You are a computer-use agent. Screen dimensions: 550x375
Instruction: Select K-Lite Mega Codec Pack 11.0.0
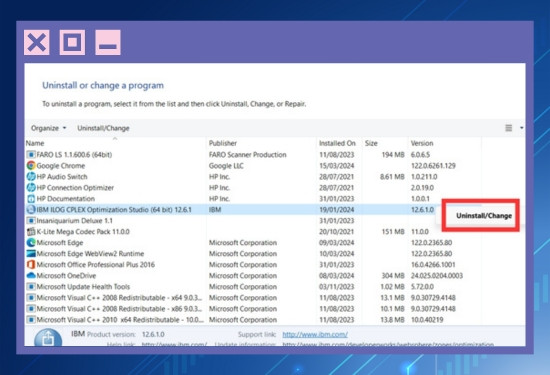(x=83, y=232)
